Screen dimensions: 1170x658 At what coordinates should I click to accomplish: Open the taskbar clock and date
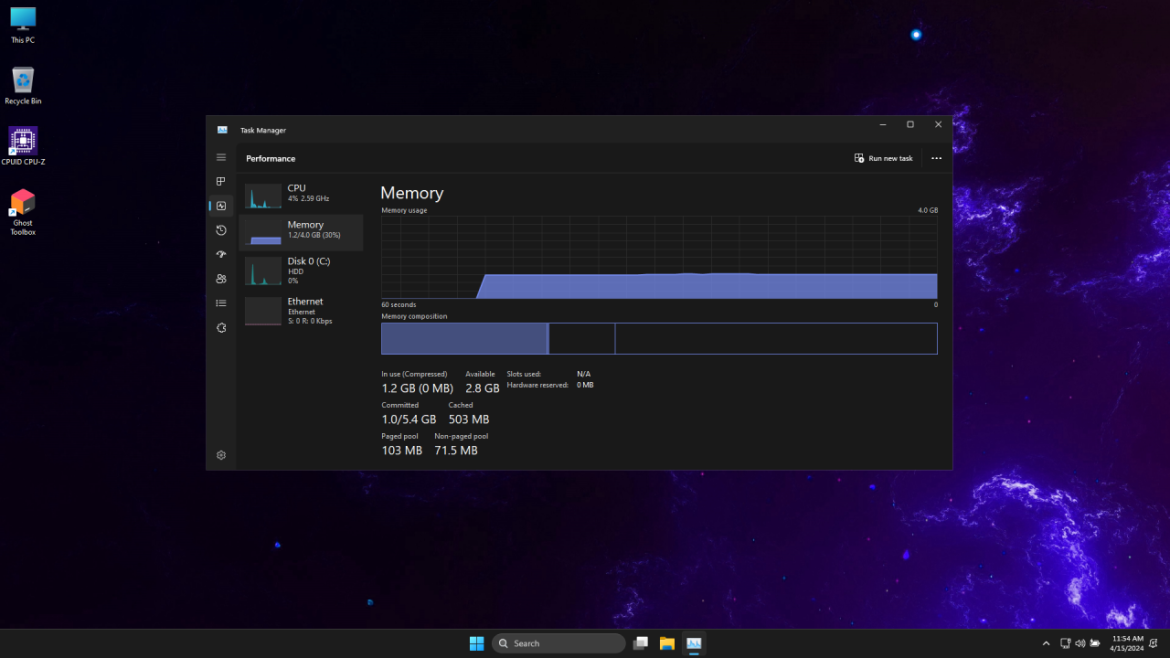pyautogui.click(x=1127, y=643)
